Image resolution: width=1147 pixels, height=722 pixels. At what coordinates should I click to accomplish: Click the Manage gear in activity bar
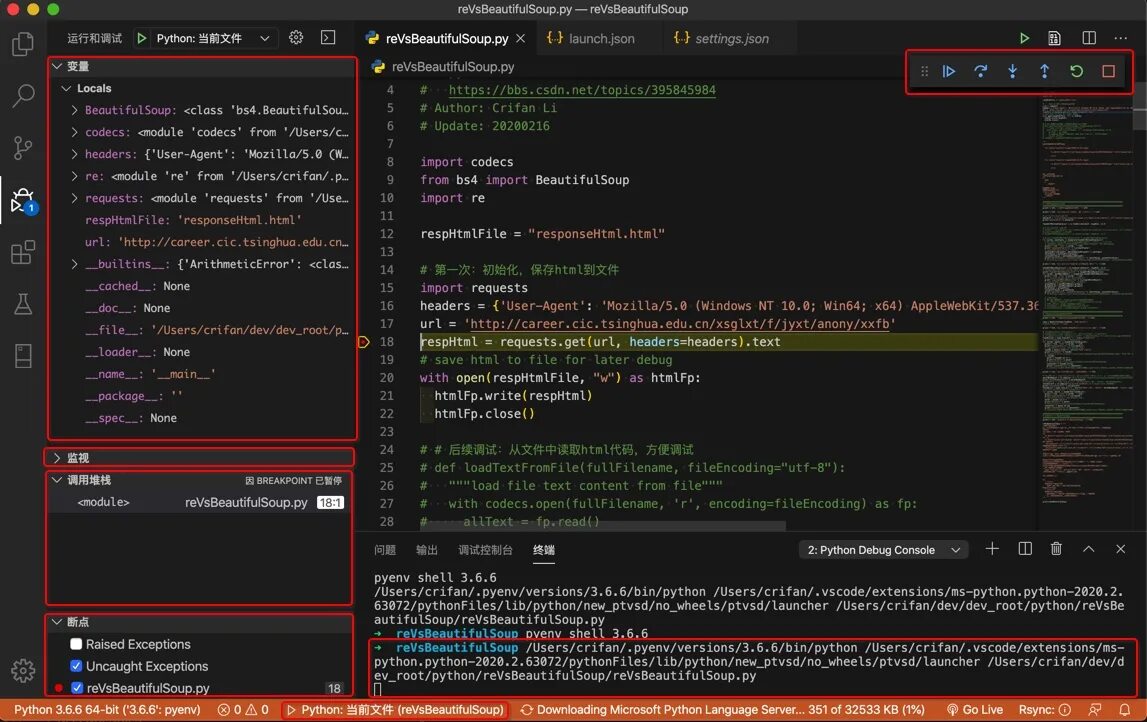coord(23,670)
